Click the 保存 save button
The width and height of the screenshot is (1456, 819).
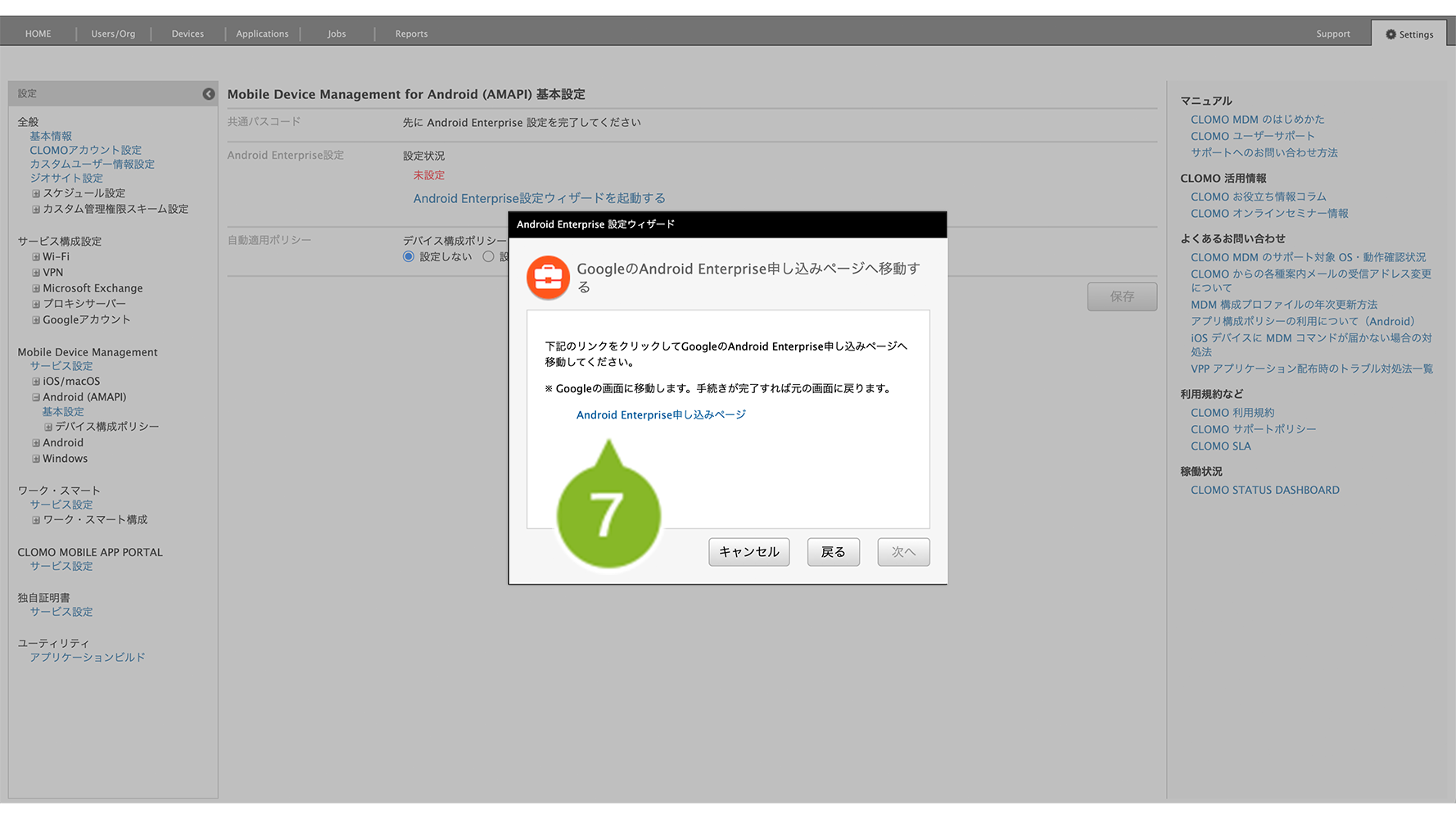click(1122, 296)
